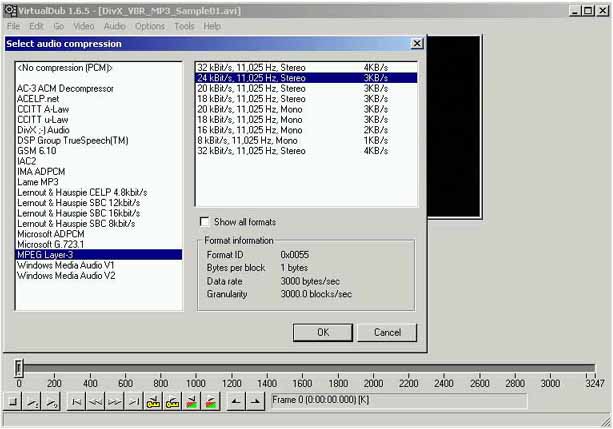The width and height of the screenshot is (613, 429).
Task: Maximize the VirtualDub window
Action: [x=588, y=11]
